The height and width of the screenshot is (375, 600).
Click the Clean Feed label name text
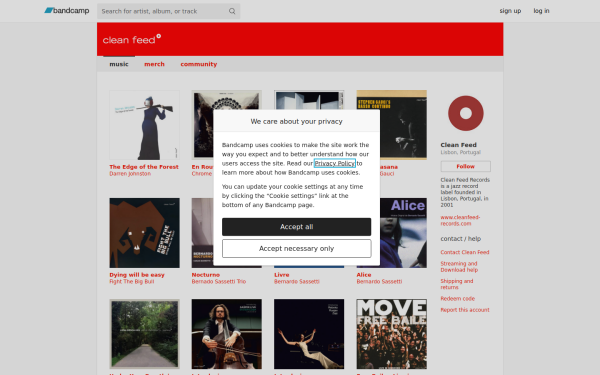(x=458, y=145)
